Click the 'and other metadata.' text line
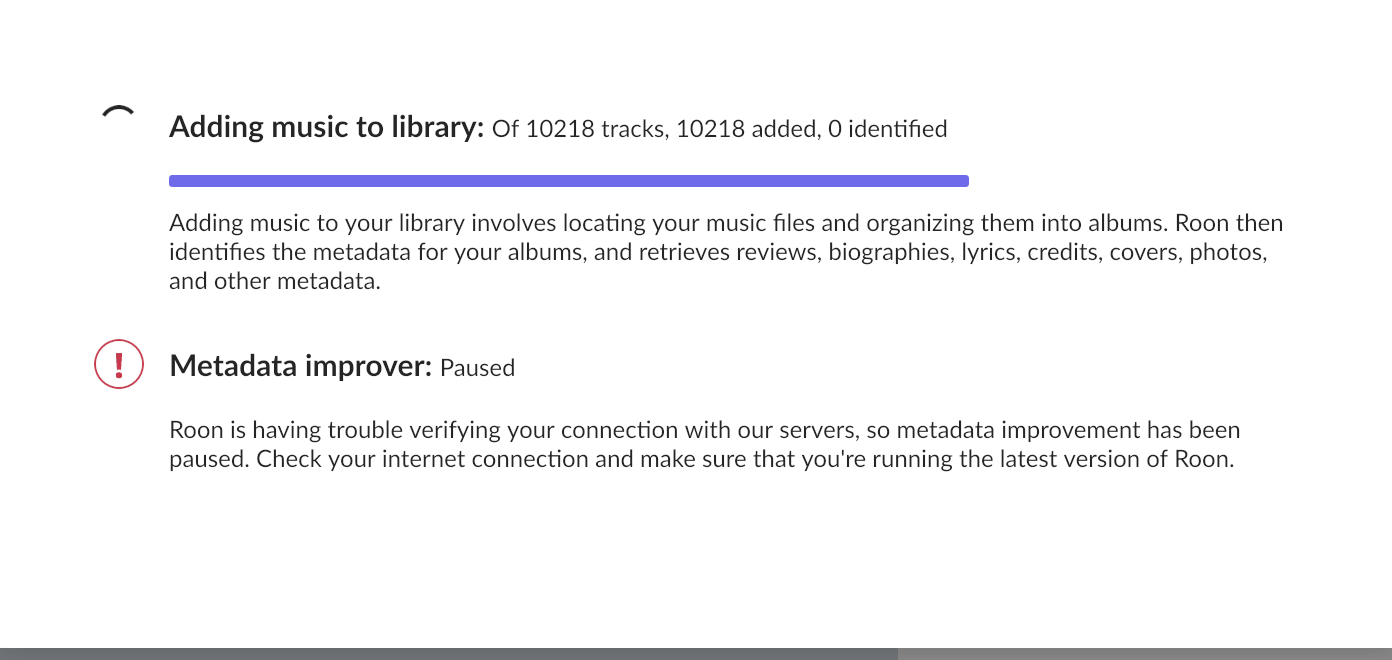The height and width of the screenshot is (660, 1392). (275, 281)
